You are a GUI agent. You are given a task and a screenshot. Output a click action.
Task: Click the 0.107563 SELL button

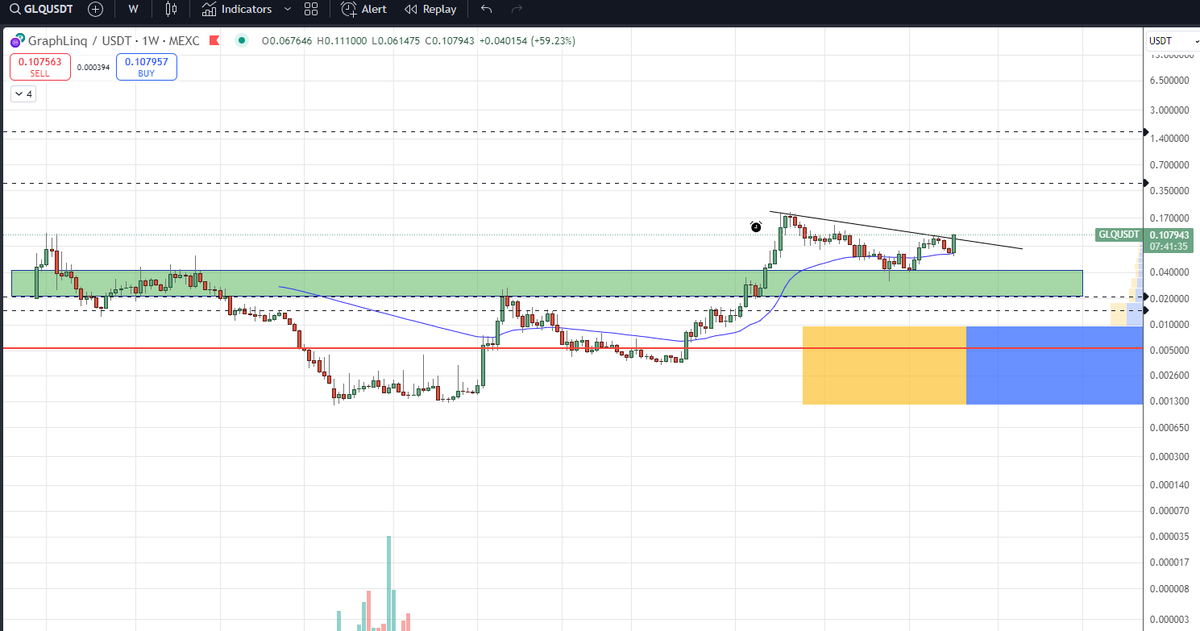click(x=40, y=67)
